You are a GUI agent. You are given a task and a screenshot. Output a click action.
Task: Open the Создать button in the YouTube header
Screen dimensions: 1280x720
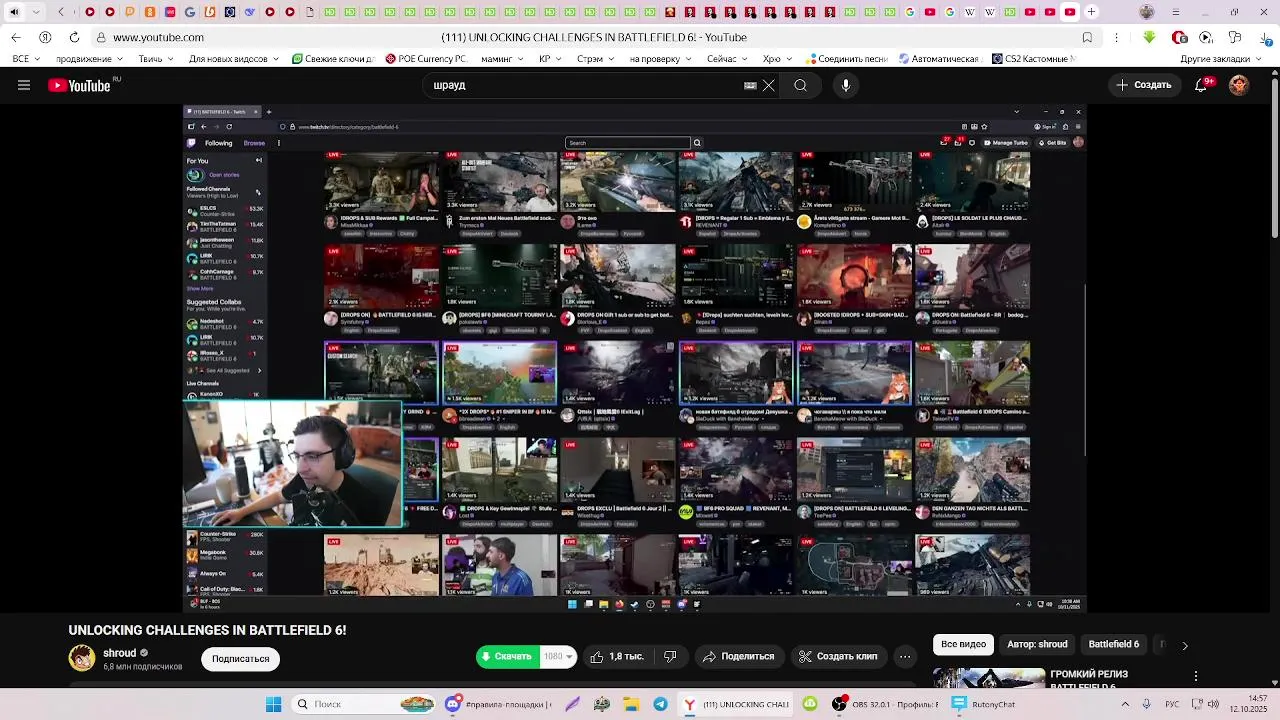(x=1144, y=85)
